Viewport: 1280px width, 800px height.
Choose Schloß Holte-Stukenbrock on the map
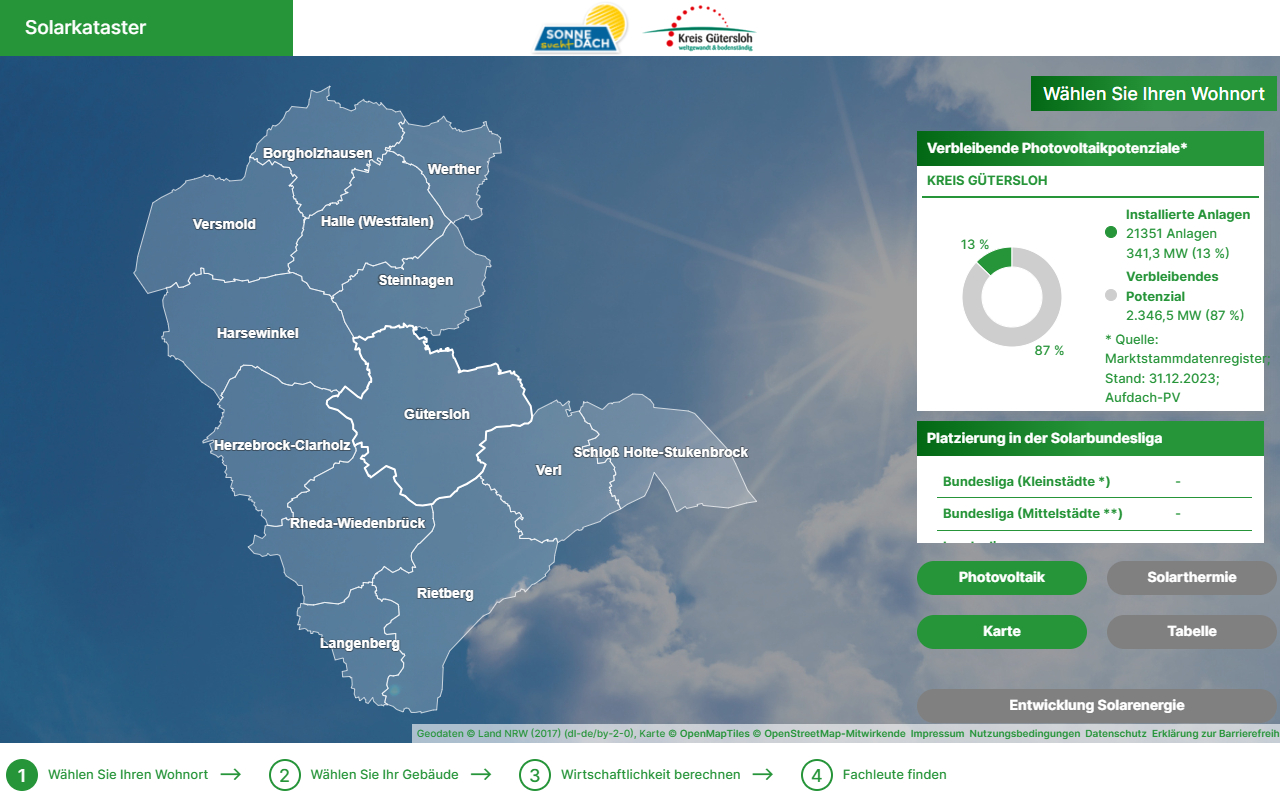pyautogui.click(x=661, y=453)
